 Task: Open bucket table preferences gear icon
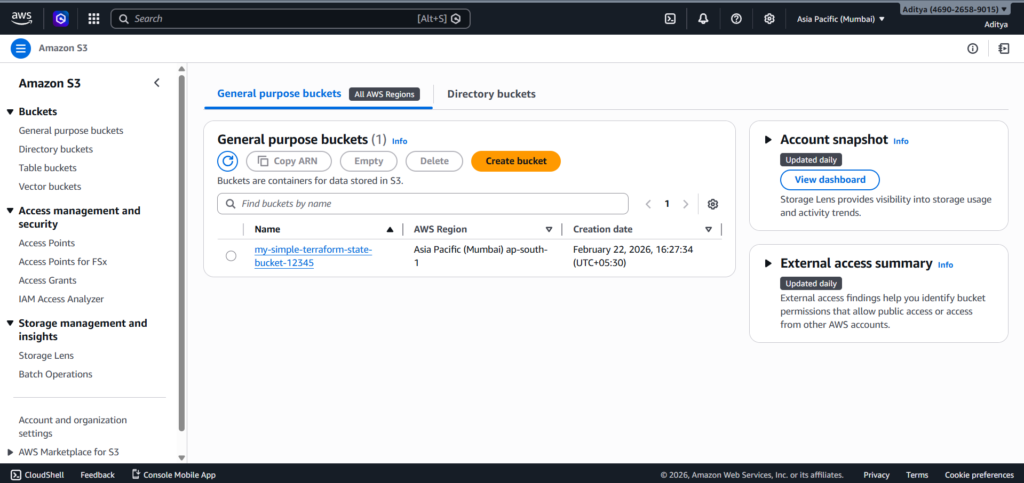pos(713,204)
